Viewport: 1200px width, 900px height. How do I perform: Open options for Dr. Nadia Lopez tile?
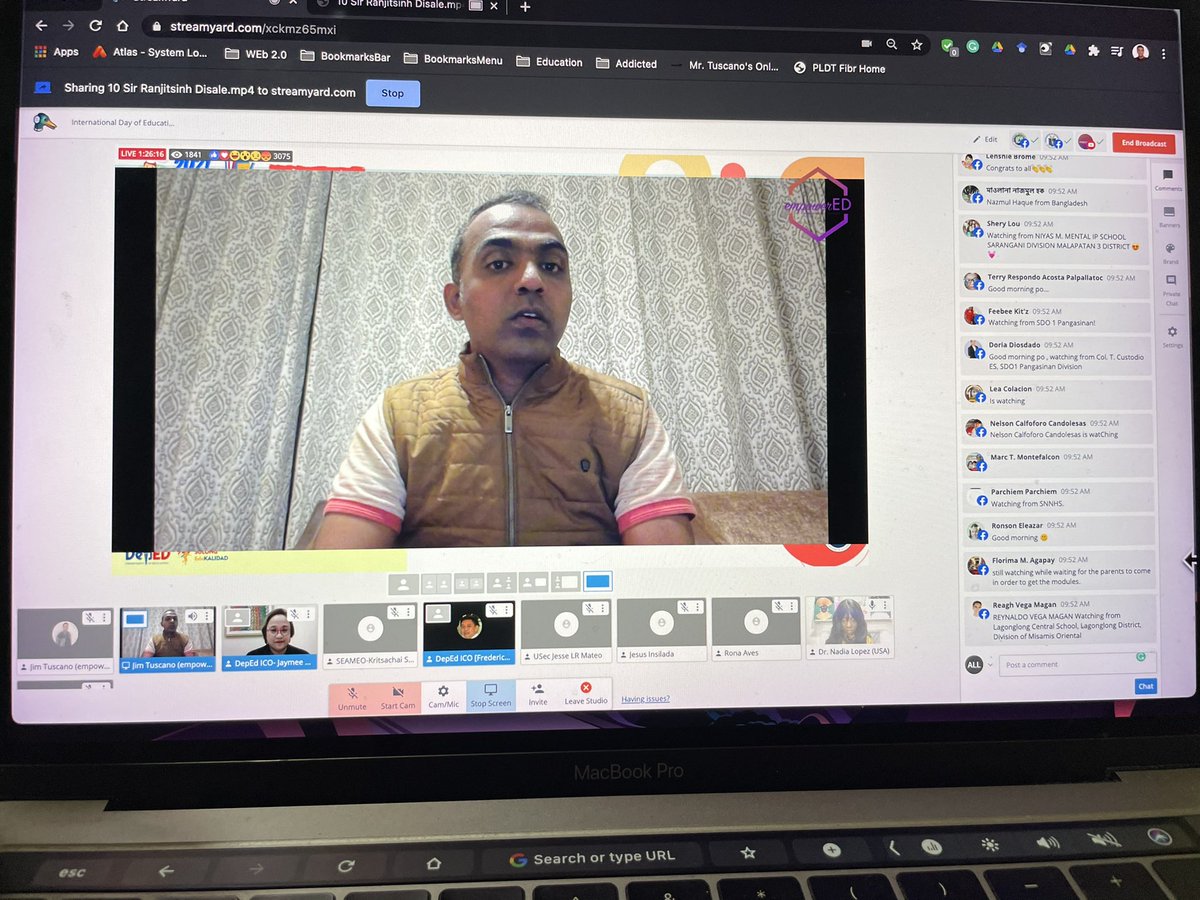coord(886,605)
